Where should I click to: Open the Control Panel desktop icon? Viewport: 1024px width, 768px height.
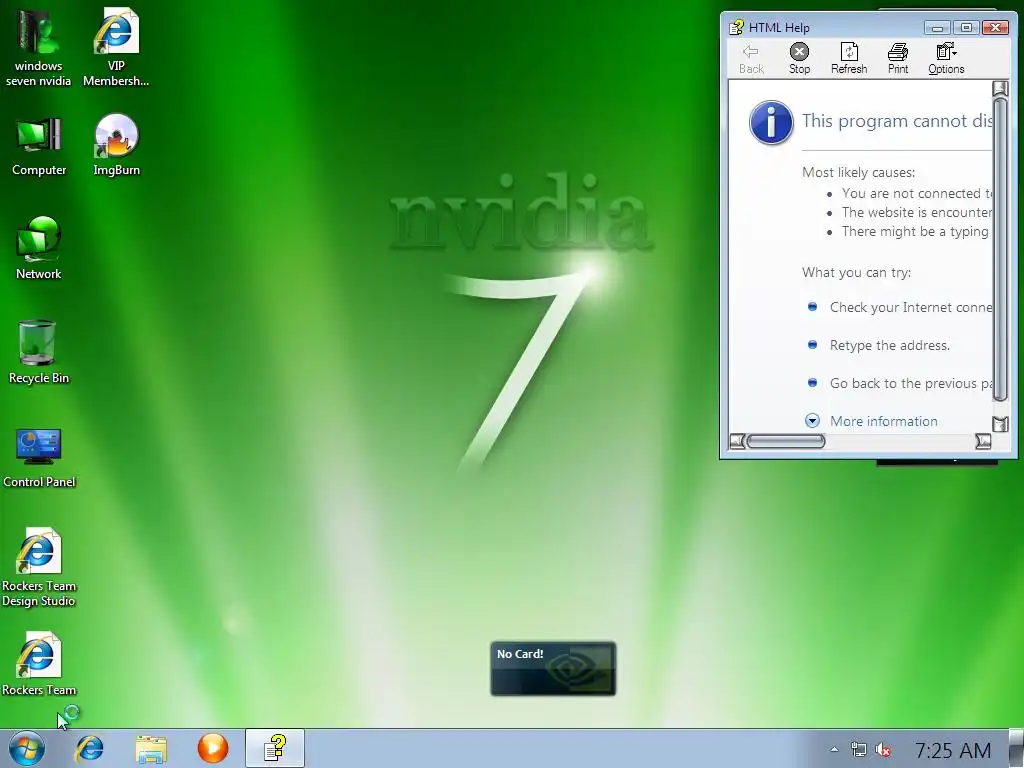[39, 457]
